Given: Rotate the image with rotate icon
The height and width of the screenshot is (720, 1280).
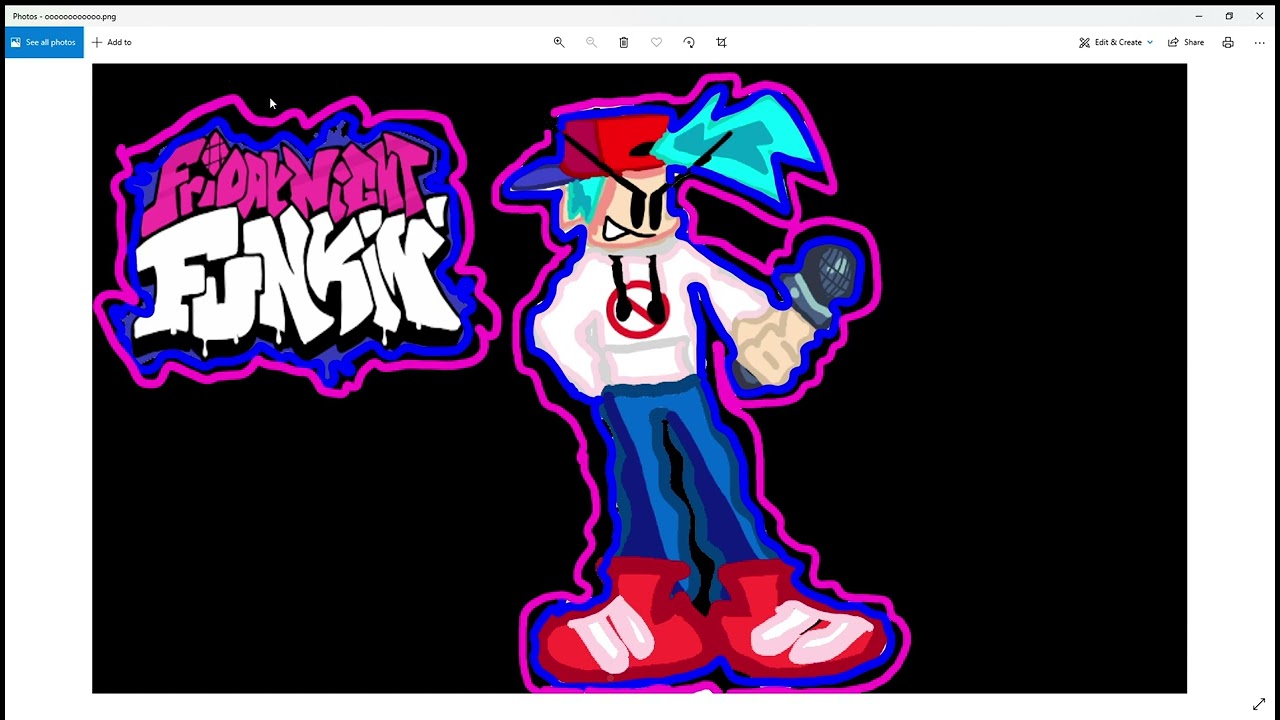Looking at the screenshot, I should [x=689, y=42].
